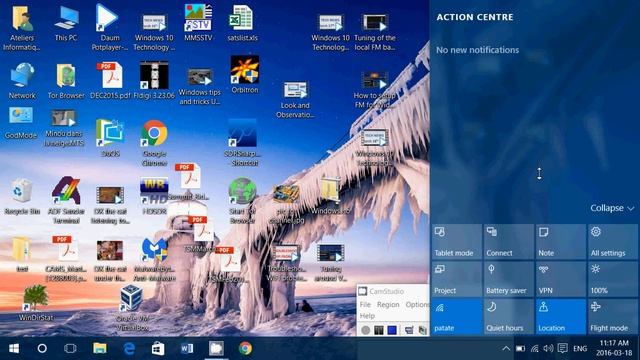Screen dimensions: 640x360
Task: Click the CamStudio stop button
Action: (392, 330)
